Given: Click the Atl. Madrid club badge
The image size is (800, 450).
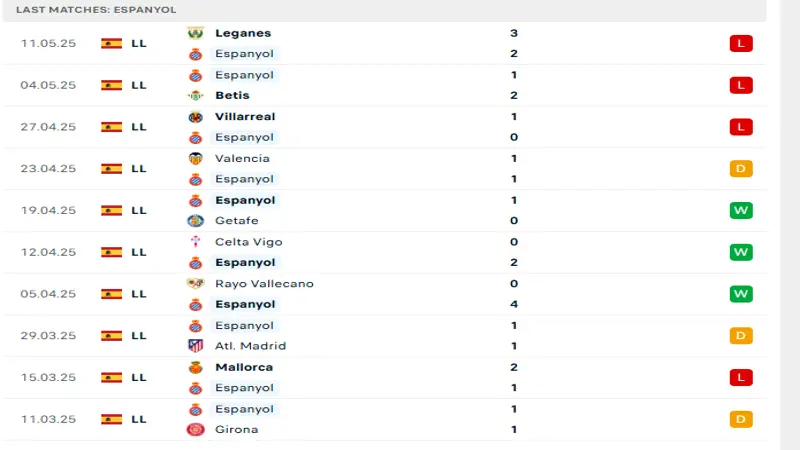Looking at the screenshot, I should (195, 346).
